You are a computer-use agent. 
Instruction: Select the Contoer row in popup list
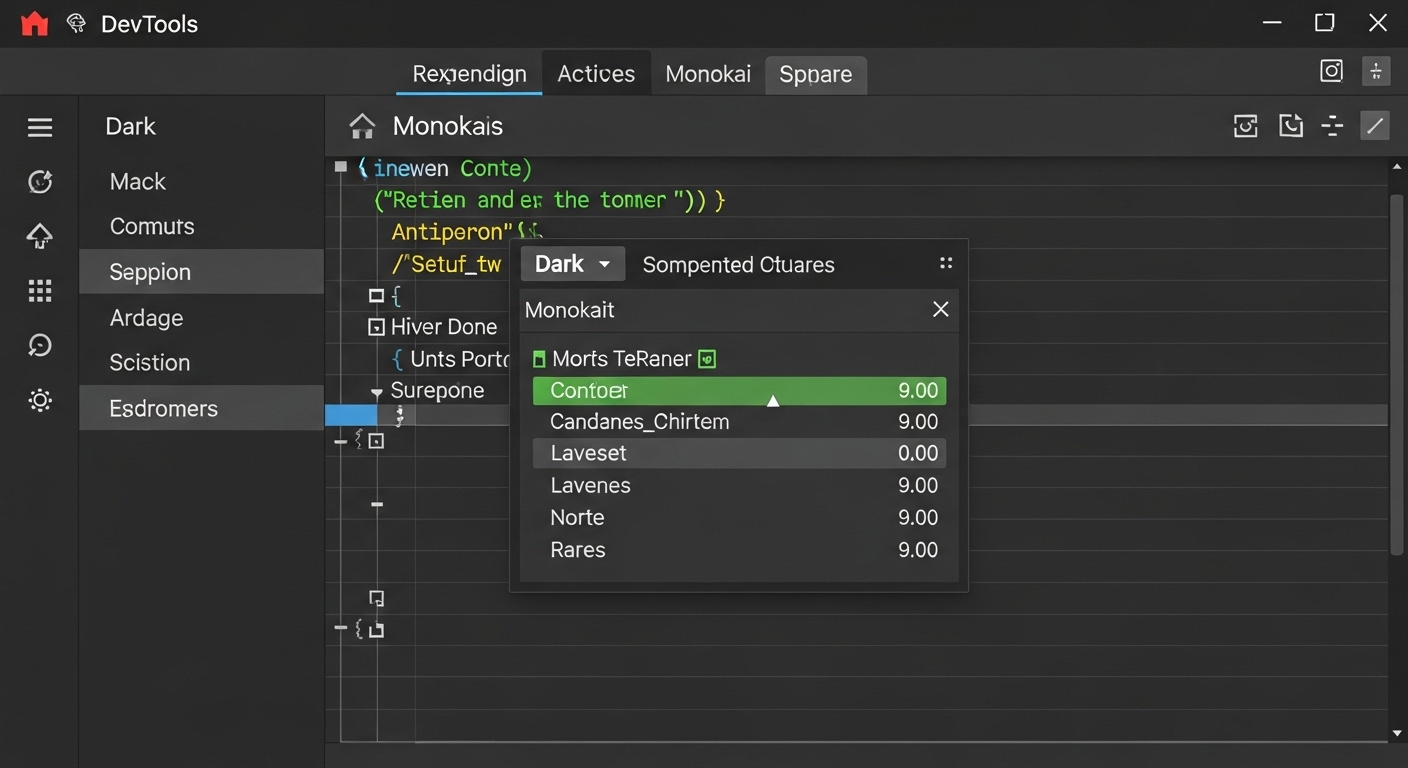pyautogui.click(x=739, y=390)
